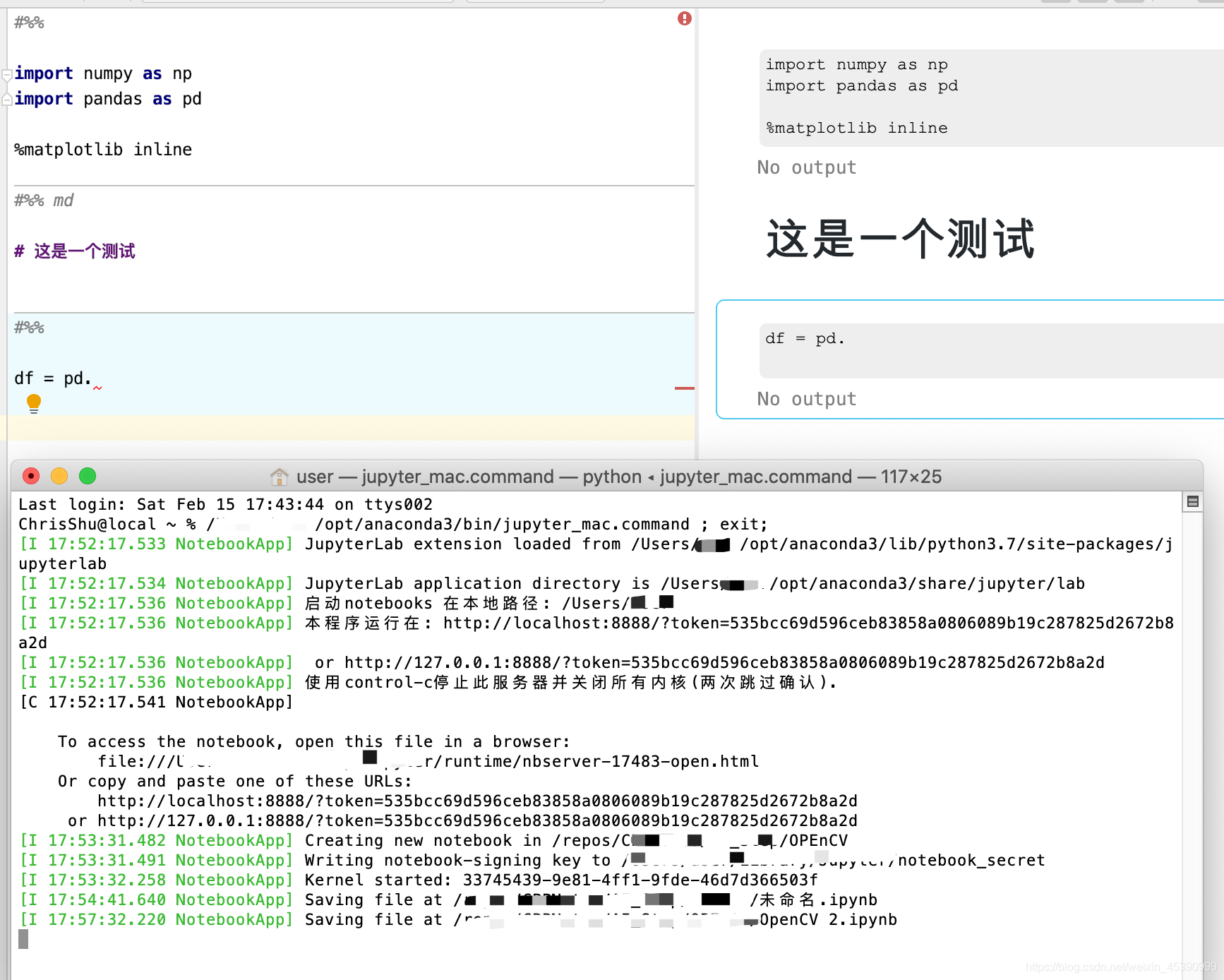Click '%matplotlib inline' line in editor

coord(103,150)
